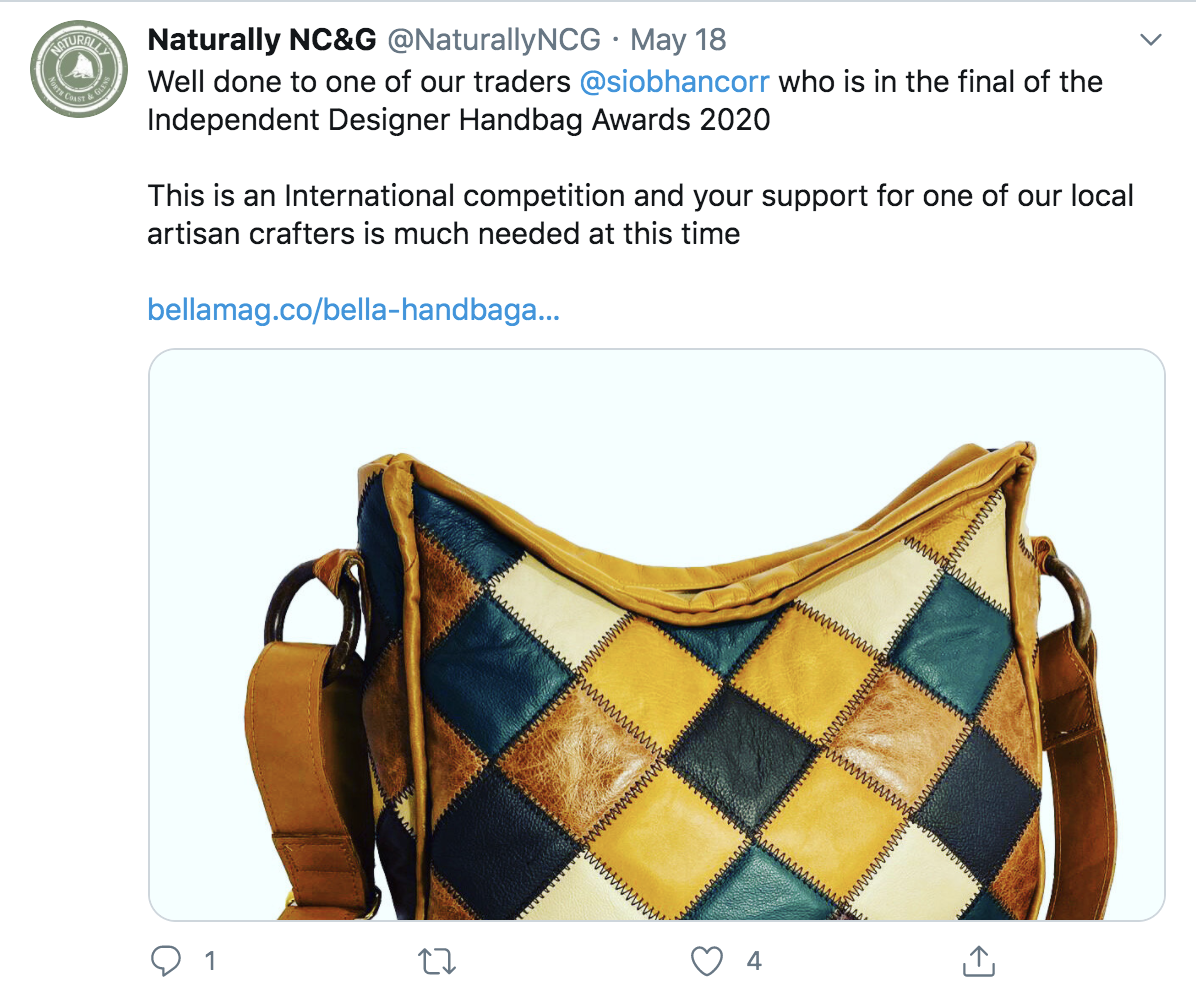Click the 'Independent Designer Handbag Awards 2020' text
This screenshot has height=996, width=1196.
[x=459, y=120]
